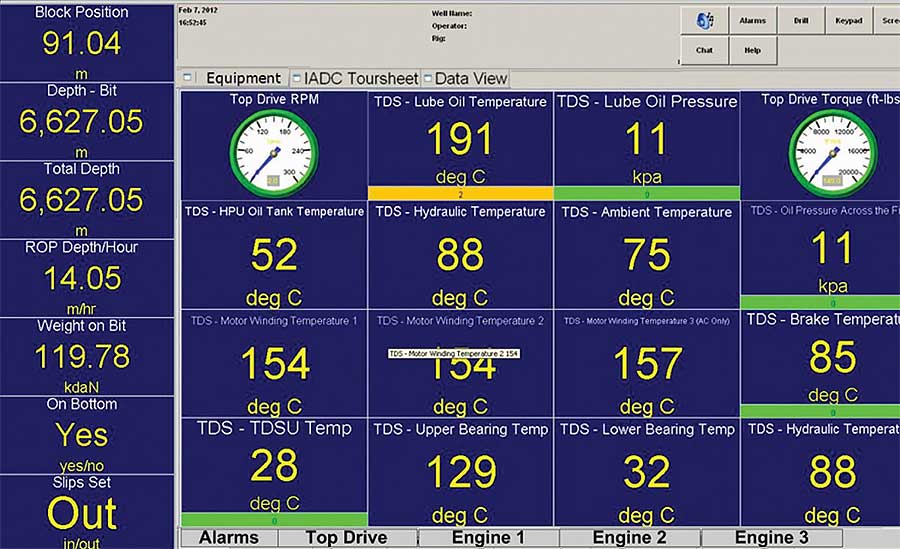Open the Engine 3 bottom tab
The height and width of the screenshot is (549, 900).
772,538
